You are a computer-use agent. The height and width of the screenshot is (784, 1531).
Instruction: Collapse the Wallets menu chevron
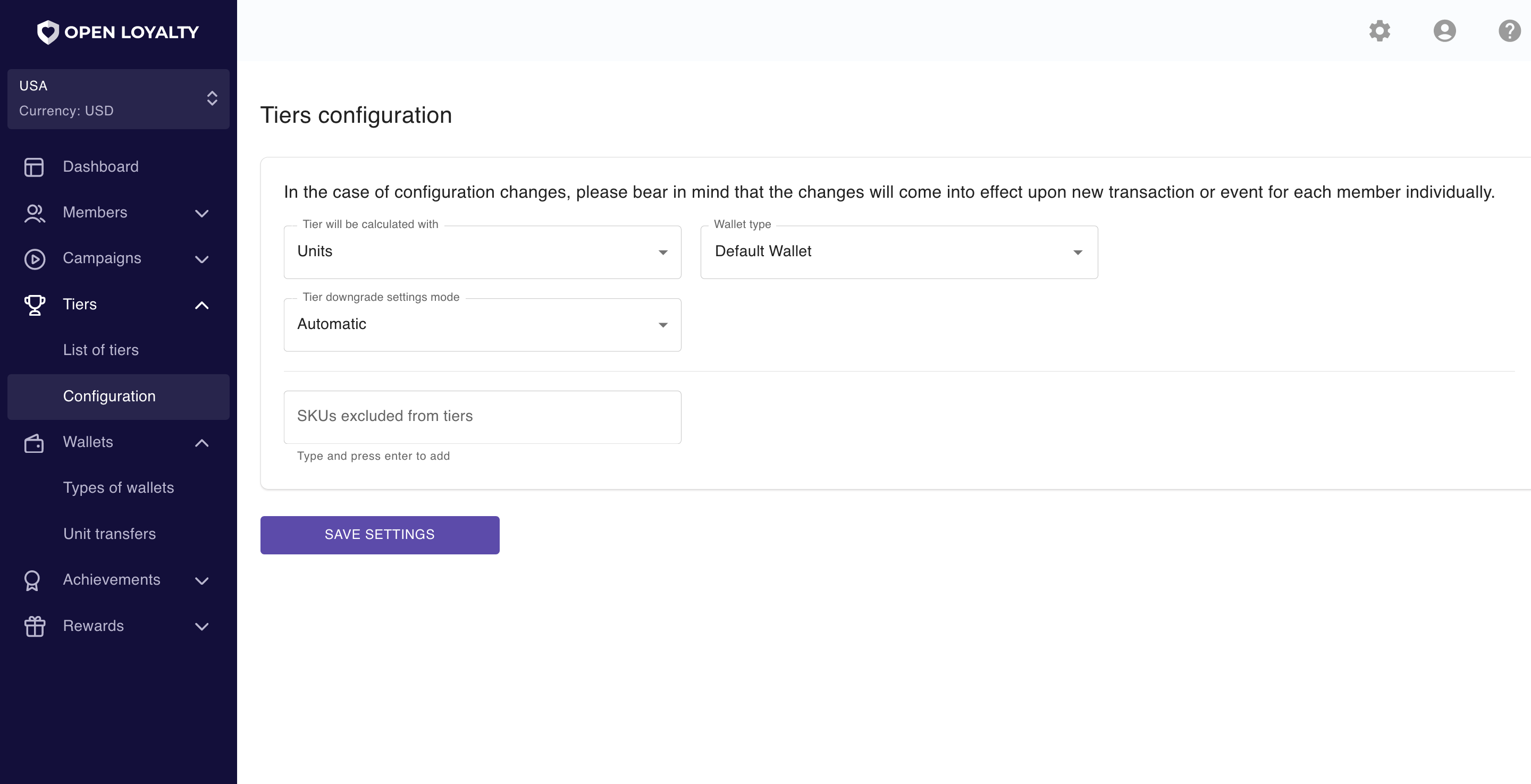click(202, 443)
